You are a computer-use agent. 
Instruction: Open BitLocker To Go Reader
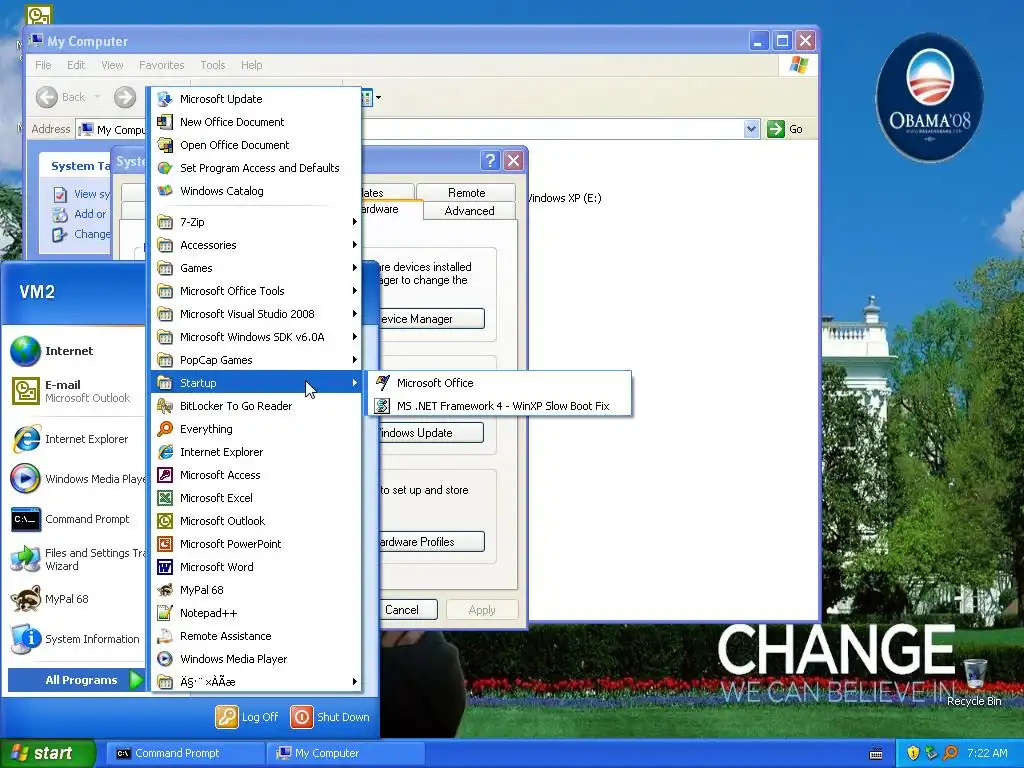pyautogui.click(x=256, y=406)
